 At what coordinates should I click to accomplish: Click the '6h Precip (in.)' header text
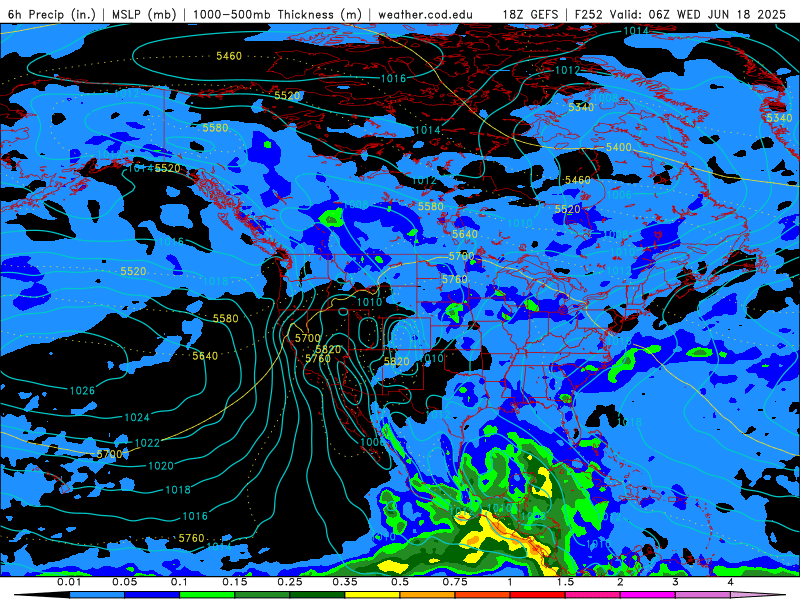(x=52, y=14)
